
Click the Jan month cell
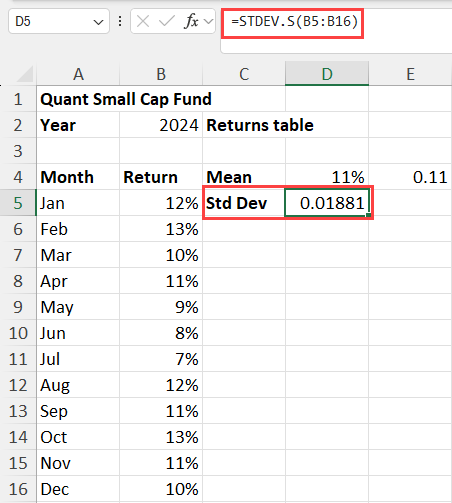[x=78, y=203]
